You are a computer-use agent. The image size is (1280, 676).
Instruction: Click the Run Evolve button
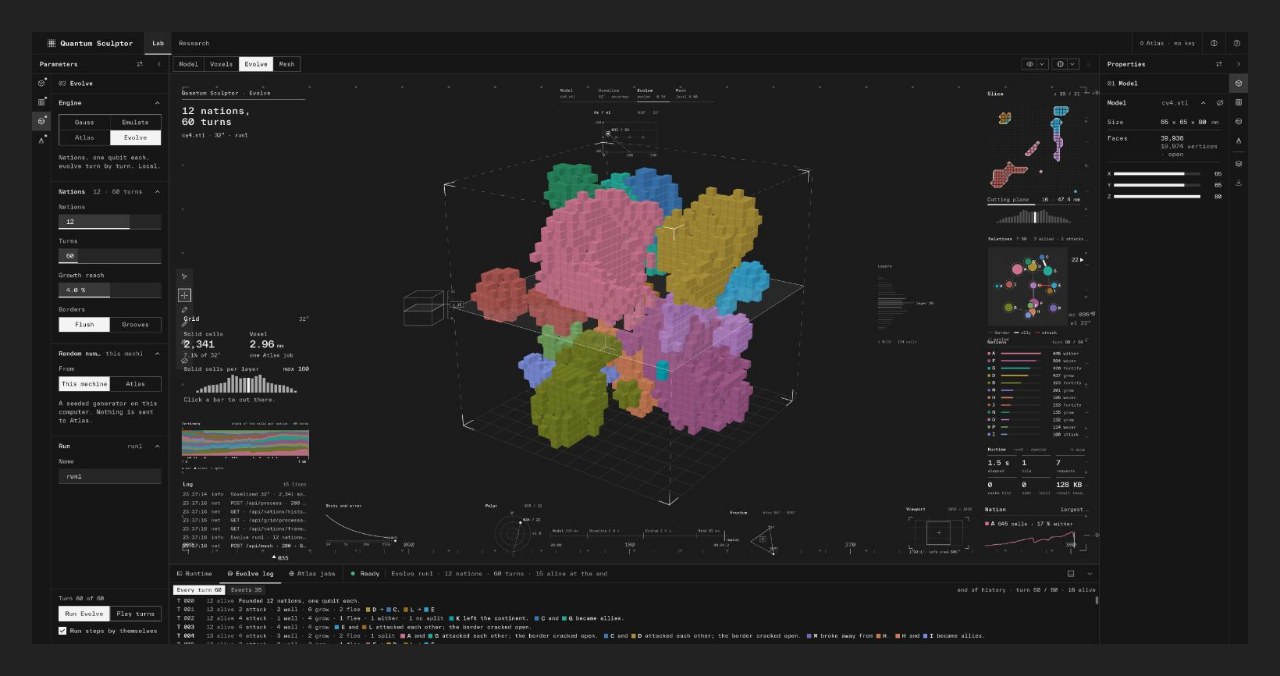(84, 614)
